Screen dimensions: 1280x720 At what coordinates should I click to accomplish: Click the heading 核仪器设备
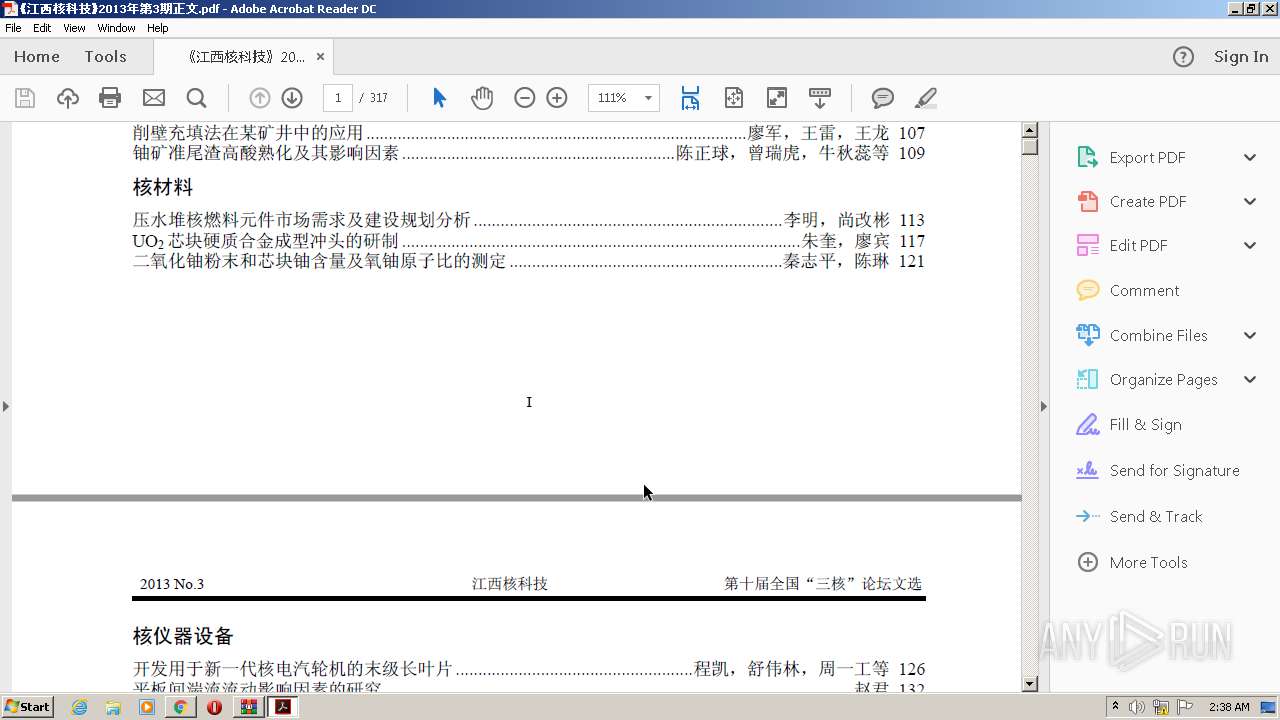coord(183,636)
